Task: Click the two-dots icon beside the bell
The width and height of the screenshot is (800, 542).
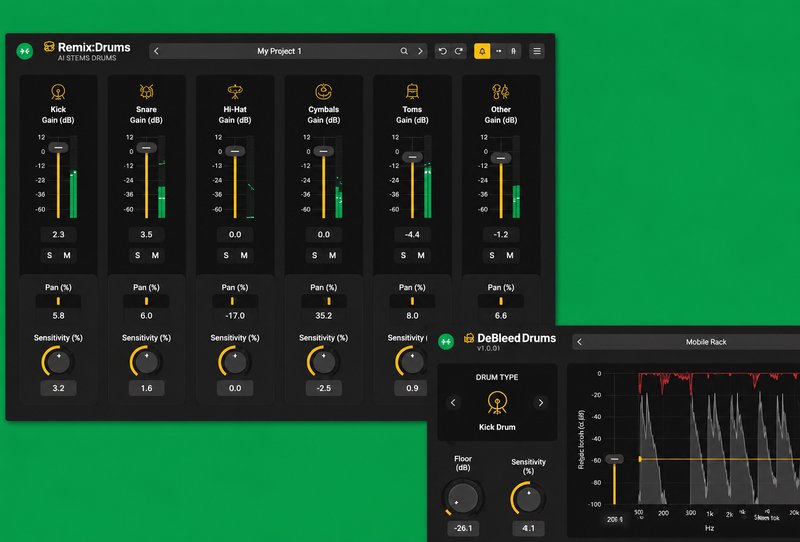Action: pyautogui.click(x=498, y=51)
